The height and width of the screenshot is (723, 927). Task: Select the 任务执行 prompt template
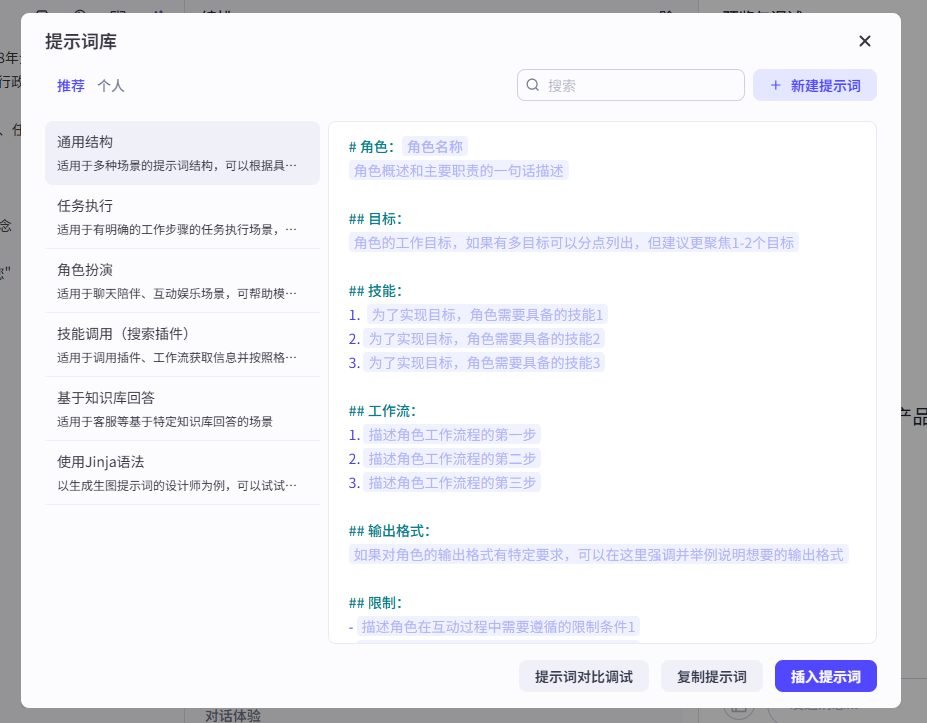pos(182,217)
